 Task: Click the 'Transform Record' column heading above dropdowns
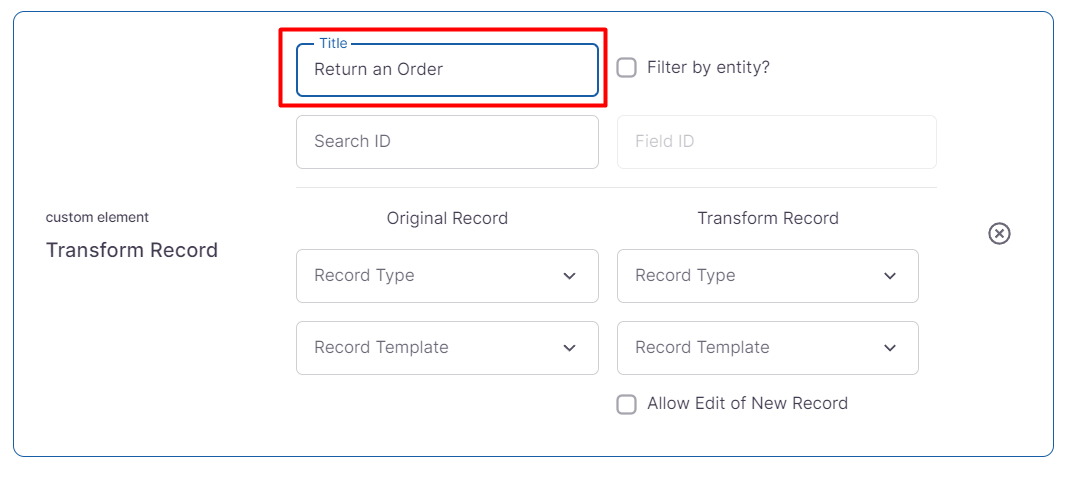tap(768, 218)
